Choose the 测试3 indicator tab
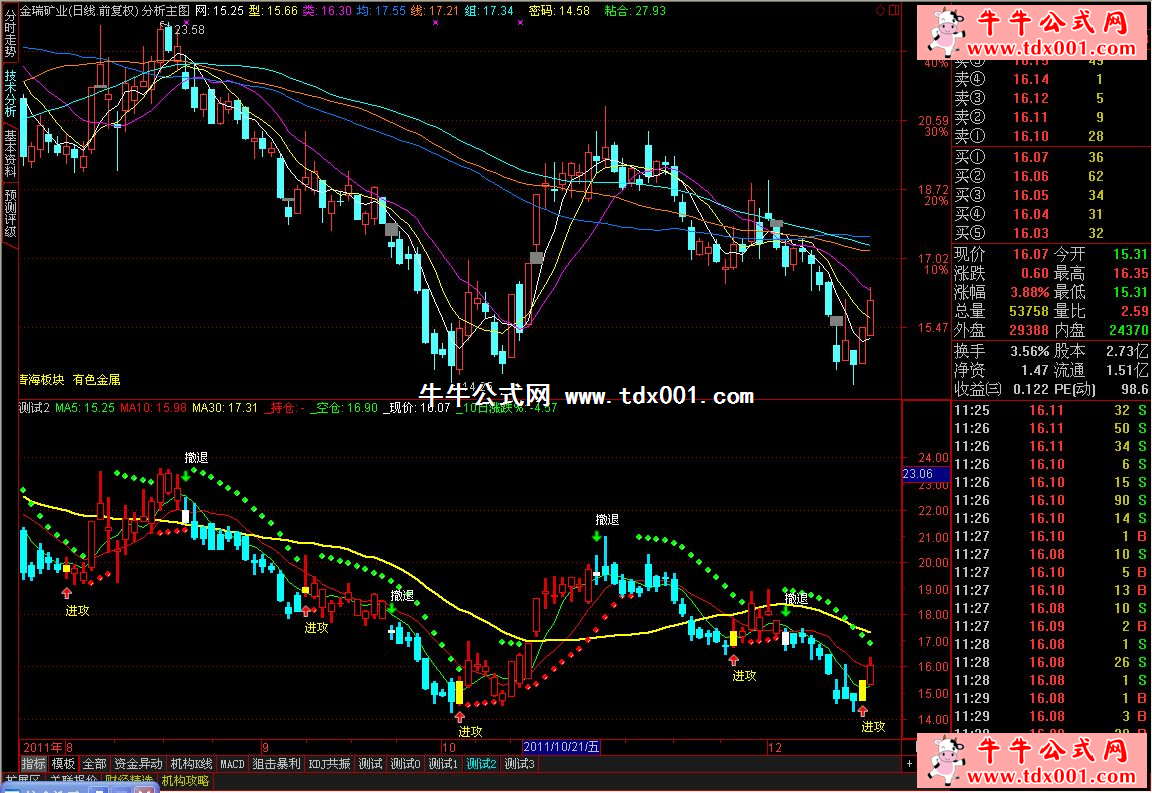 tap(519, 764)
